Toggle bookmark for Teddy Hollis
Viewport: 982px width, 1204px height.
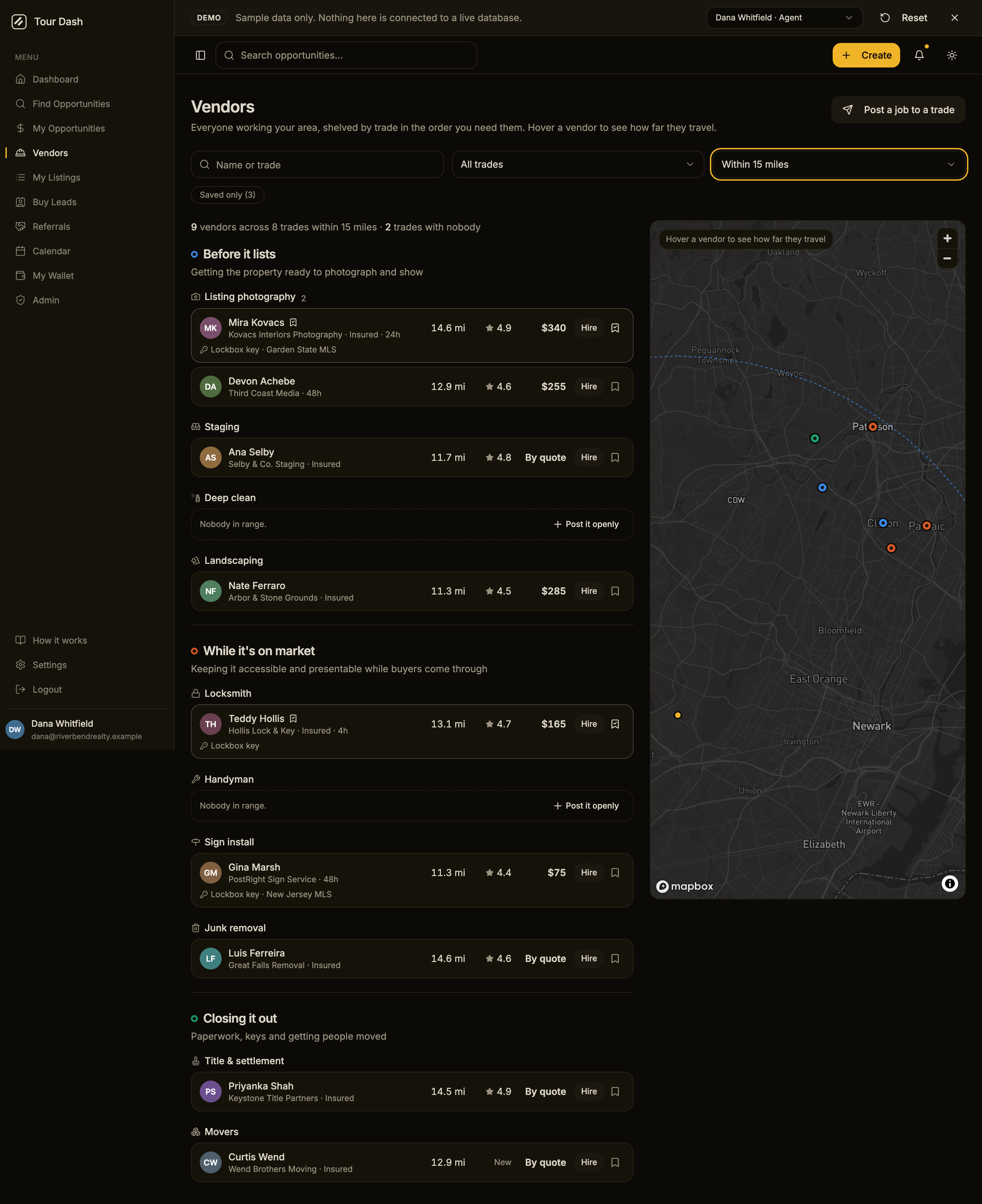[615, 724]
